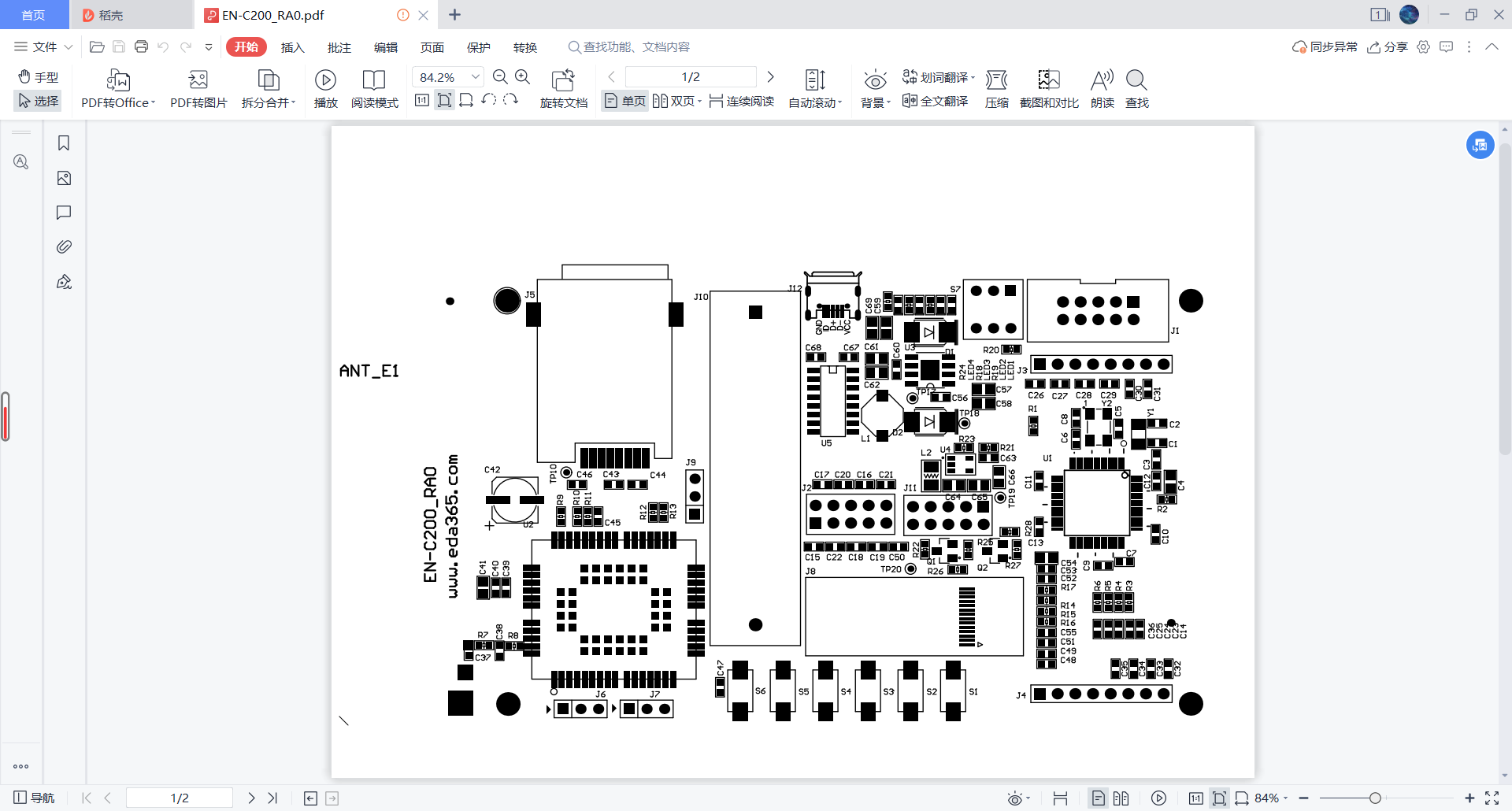
Task: Go to next page in toolbar
Action: click(770, 76)
